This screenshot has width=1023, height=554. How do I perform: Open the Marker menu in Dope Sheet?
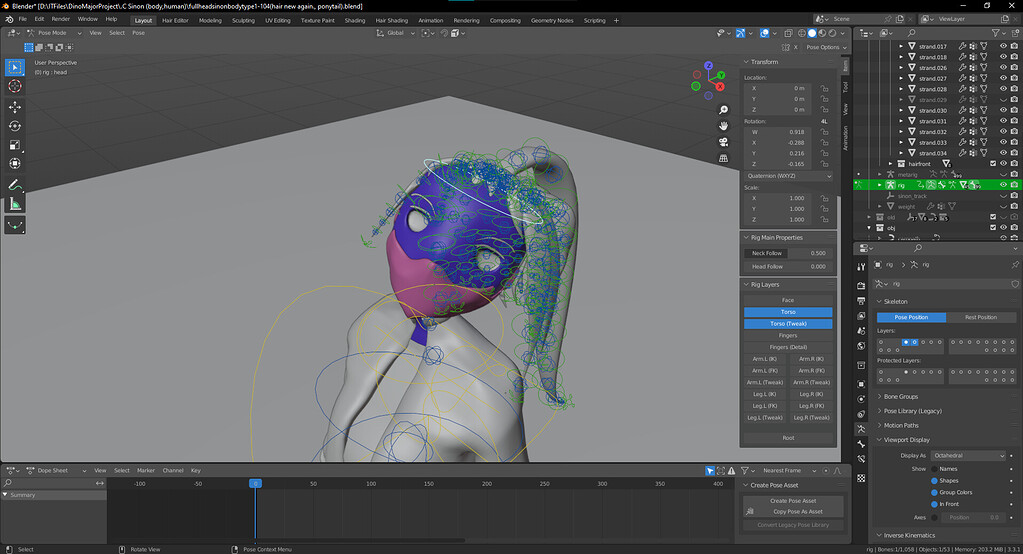tap(145, 470)
